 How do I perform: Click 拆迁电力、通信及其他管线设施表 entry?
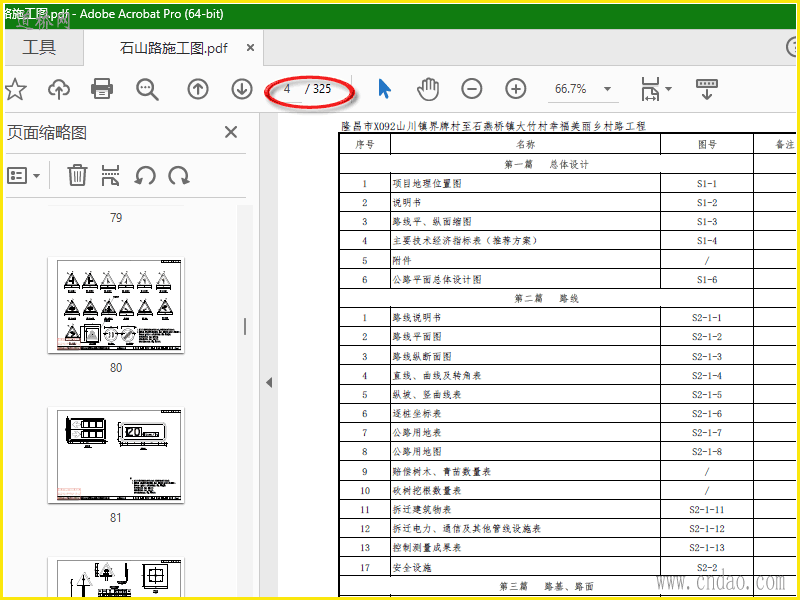[466, 529]
